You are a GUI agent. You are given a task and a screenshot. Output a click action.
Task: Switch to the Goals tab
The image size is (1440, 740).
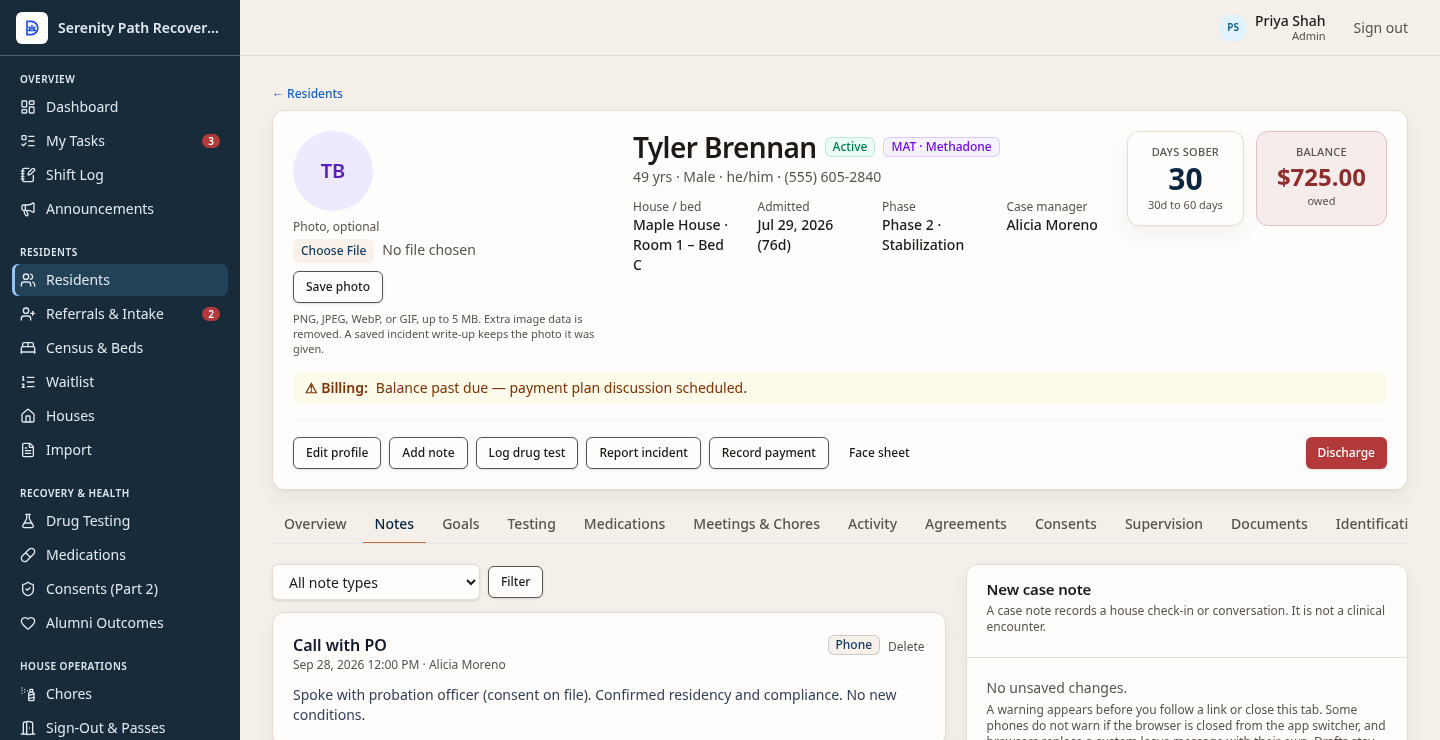pos(461,524)
